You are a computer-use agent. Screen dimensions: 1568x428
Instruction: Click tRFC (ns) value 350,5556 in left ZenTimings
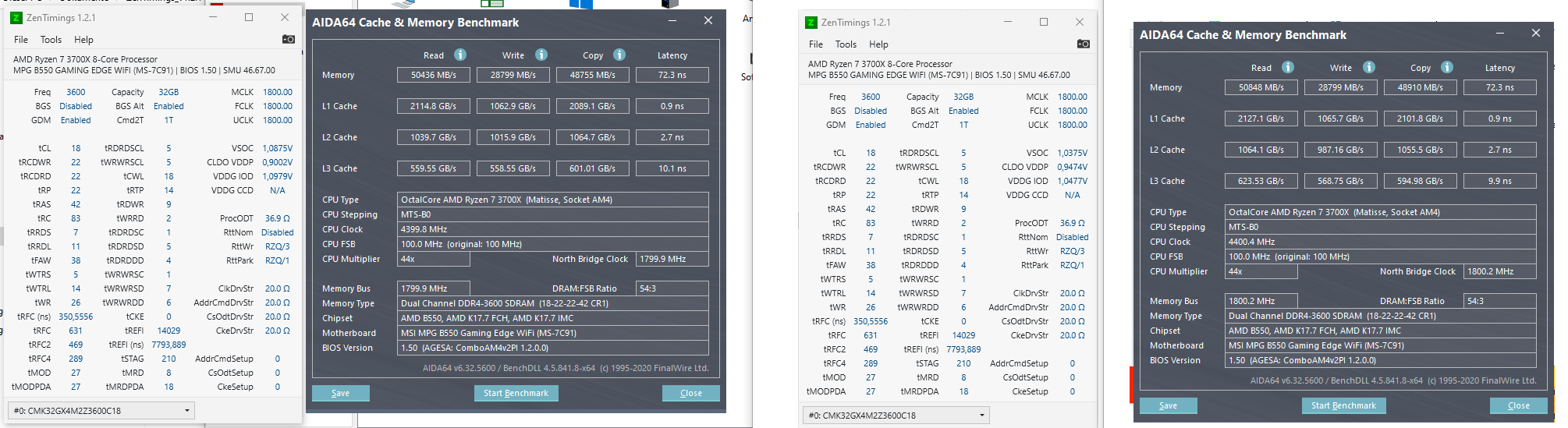click(x=76, y=317)
